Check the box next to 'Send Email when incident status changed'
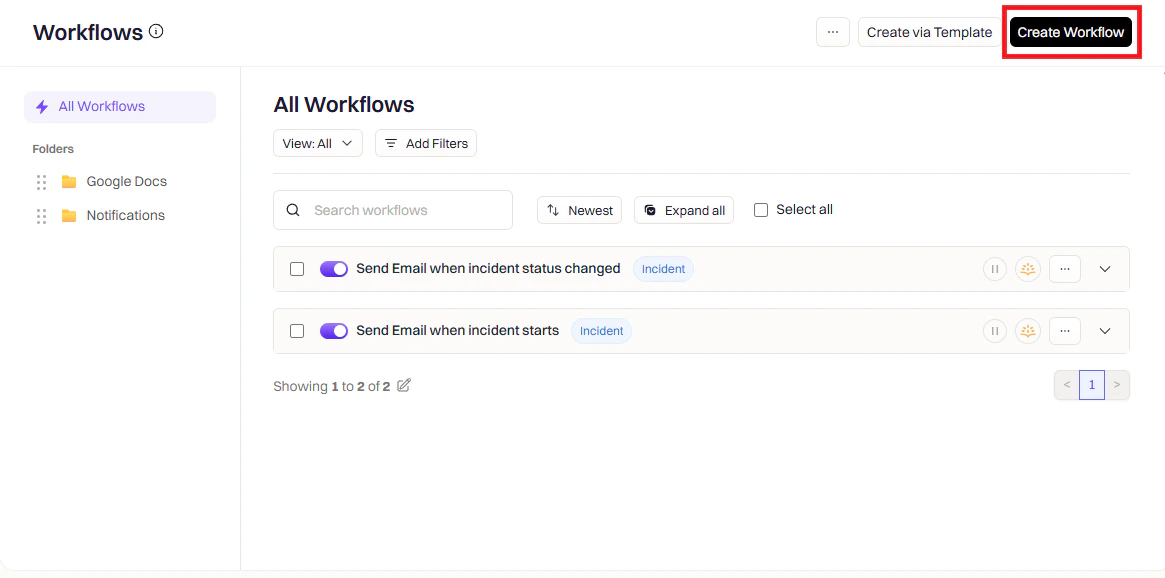Viewport: 1165px width, 578px height. click(297, 268)
